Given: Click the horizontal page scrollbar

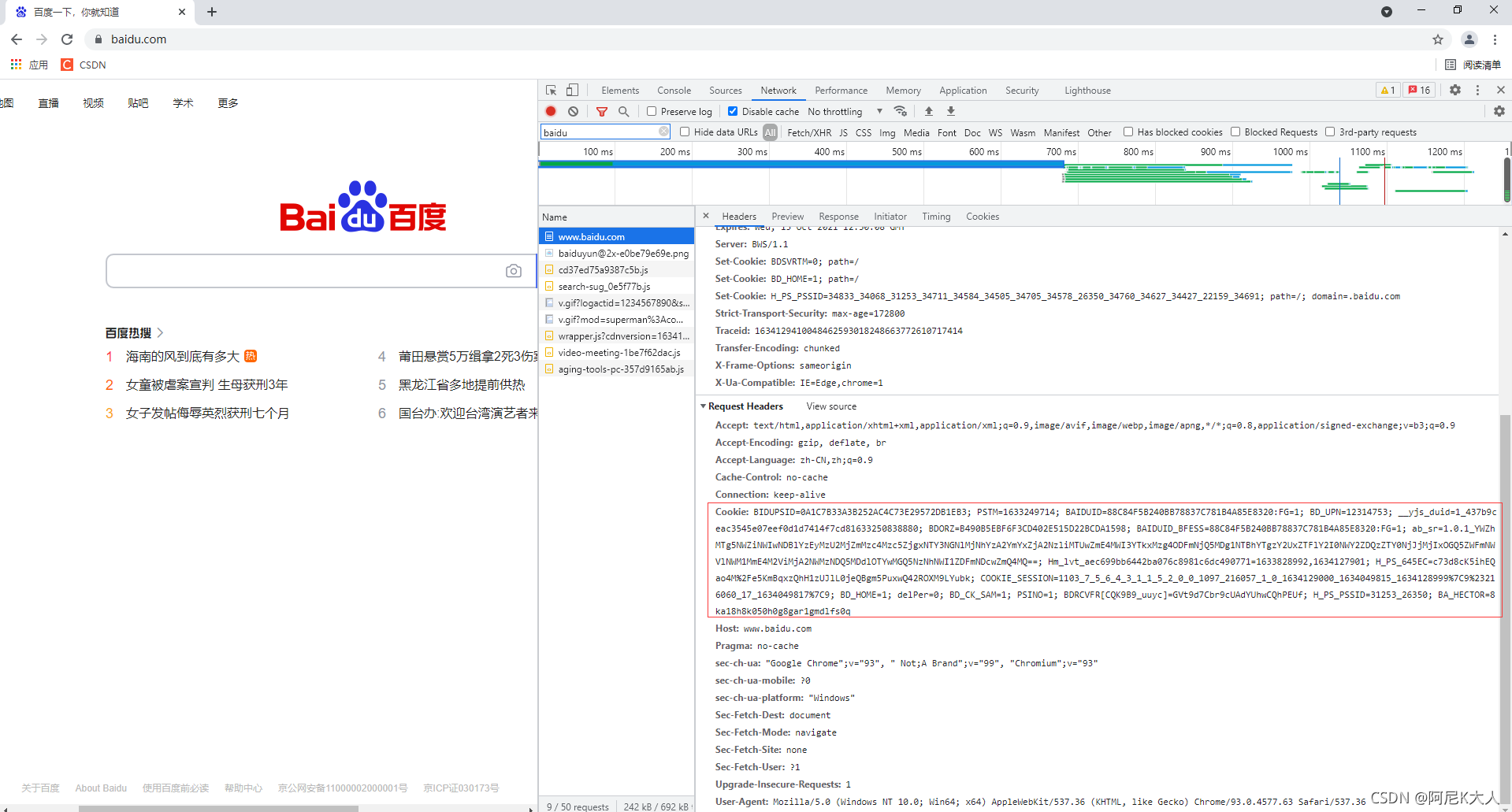Looking at the screenshot, I should click(x=218, y=808).
